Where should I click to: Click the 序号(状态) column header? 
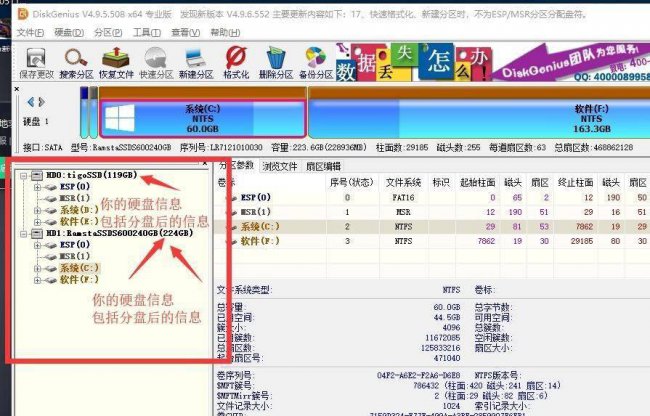tap(352, 182)
